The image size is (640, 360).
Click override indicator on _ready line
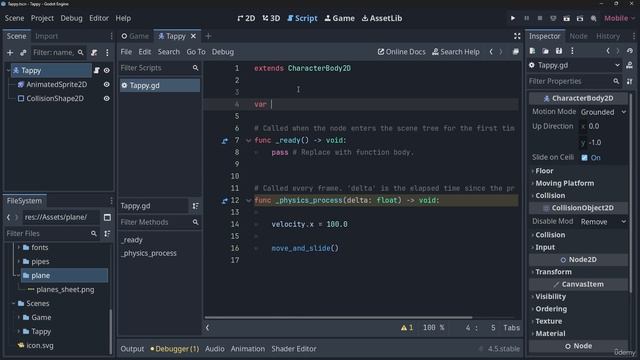[x=224, y=141]
